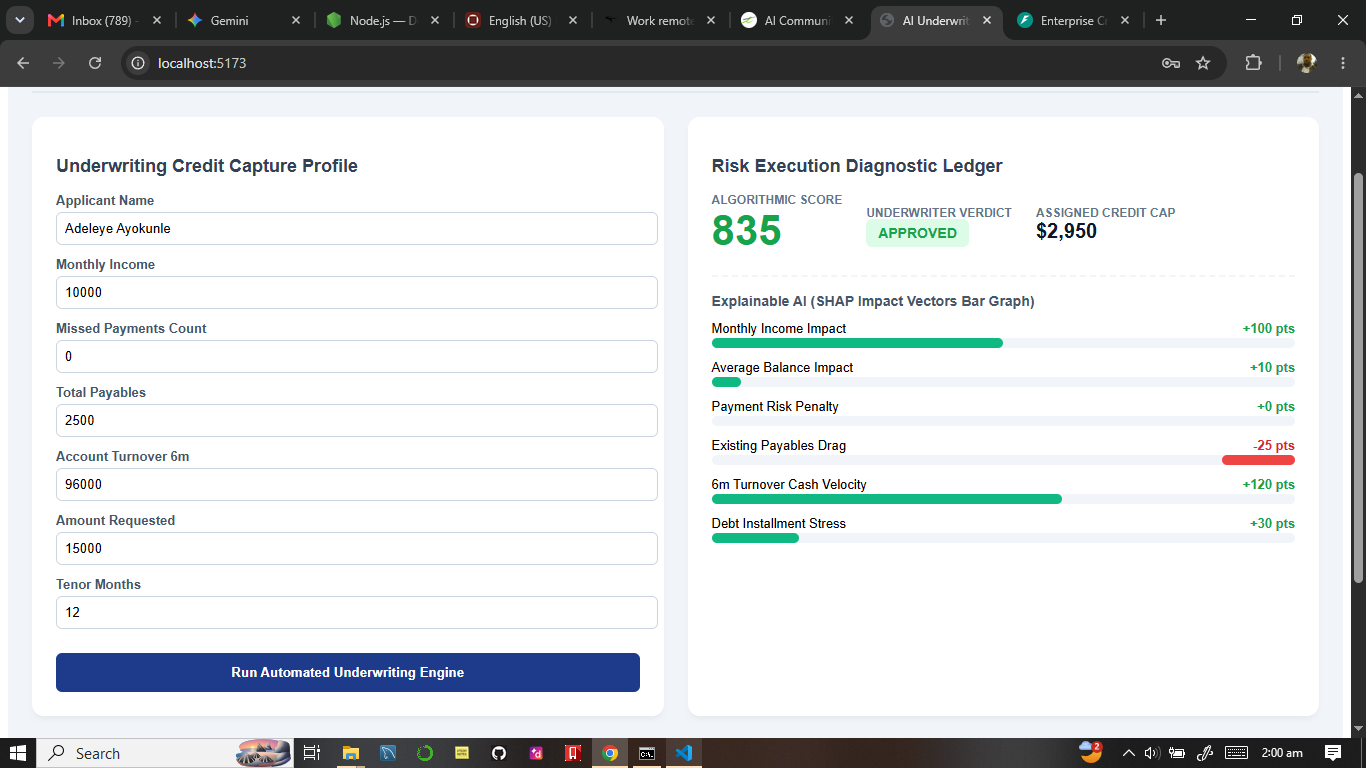The height and width of the screenshot is (768, 1366).
Task: Bookmark this page with the star icon
Action: (x=1203, y=63)
